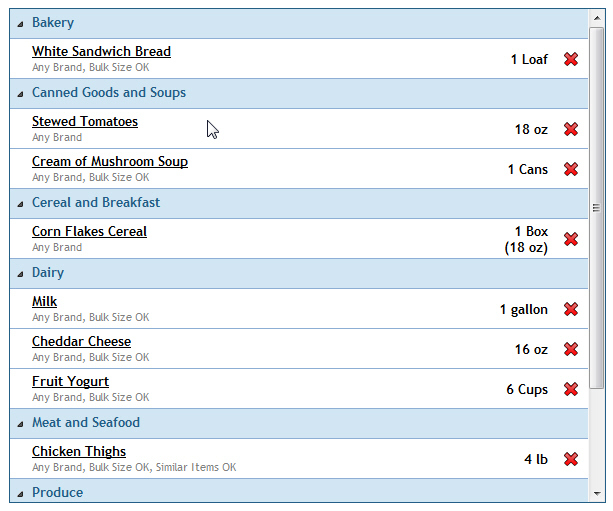Collapse the Bakery group
This screenshot has width=613, height=511.
(20, 24)
